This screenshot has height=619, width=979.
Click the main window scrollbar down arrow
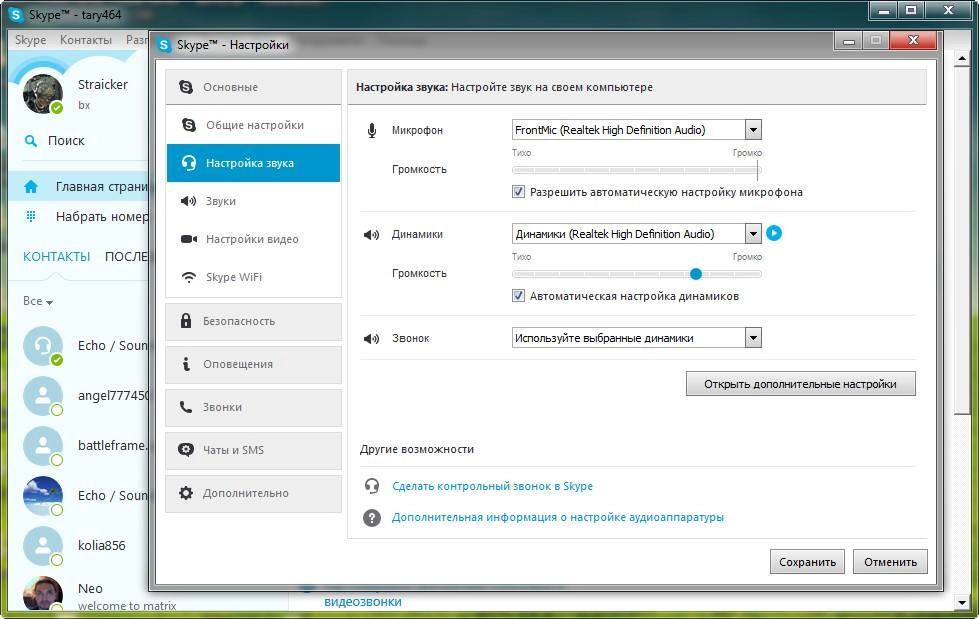coord(962,603)
